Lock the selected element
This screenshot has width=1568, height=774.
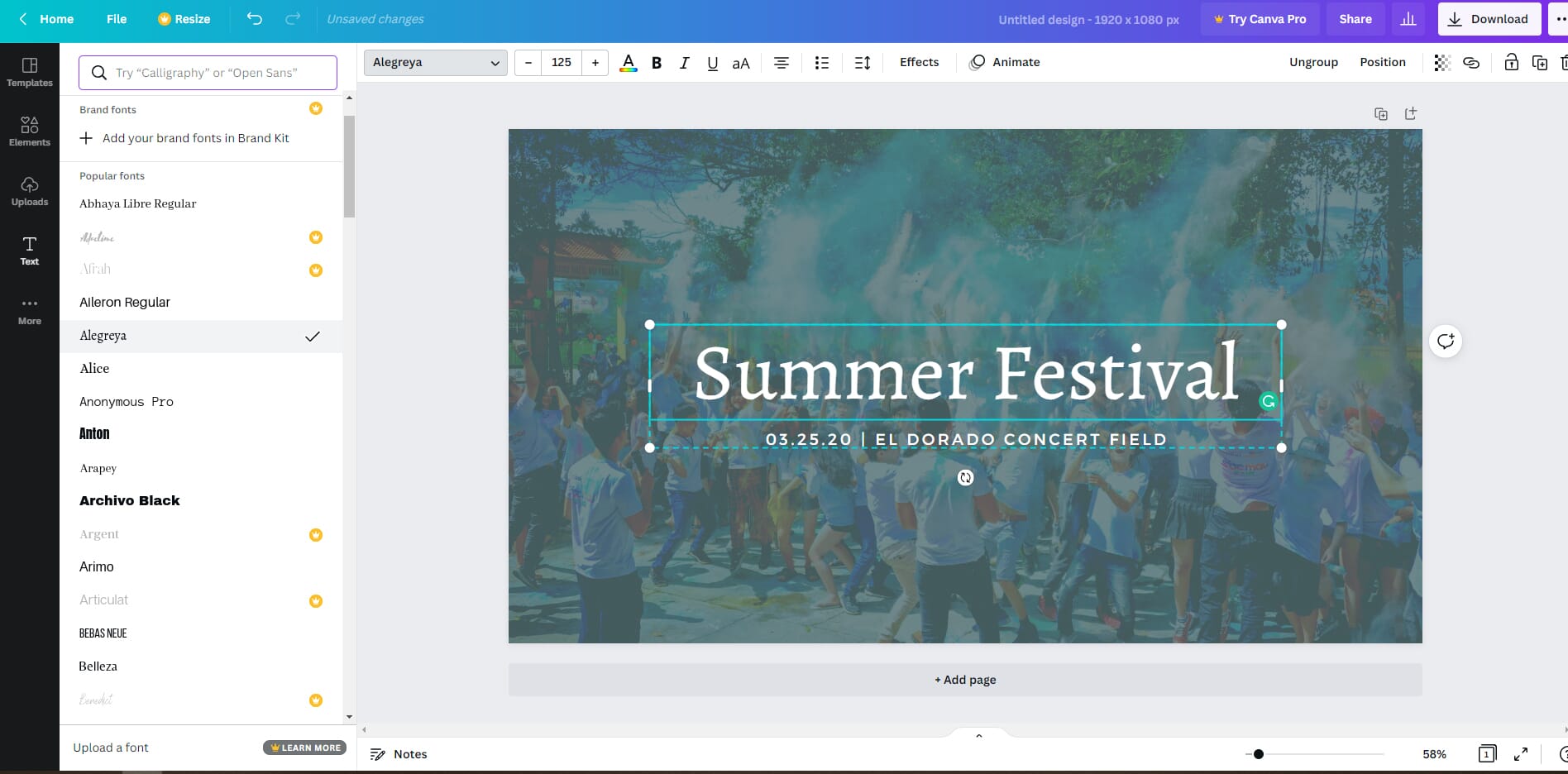pyautogui.click(x=1511, y=63)
